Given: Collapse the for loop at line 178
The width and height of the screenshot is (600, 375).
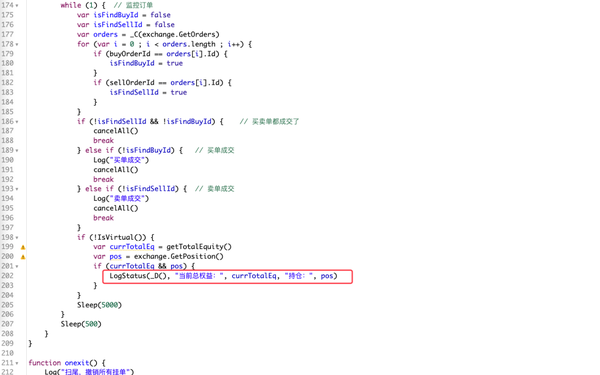Looking at the screenshot, I should tap(17, 44).
